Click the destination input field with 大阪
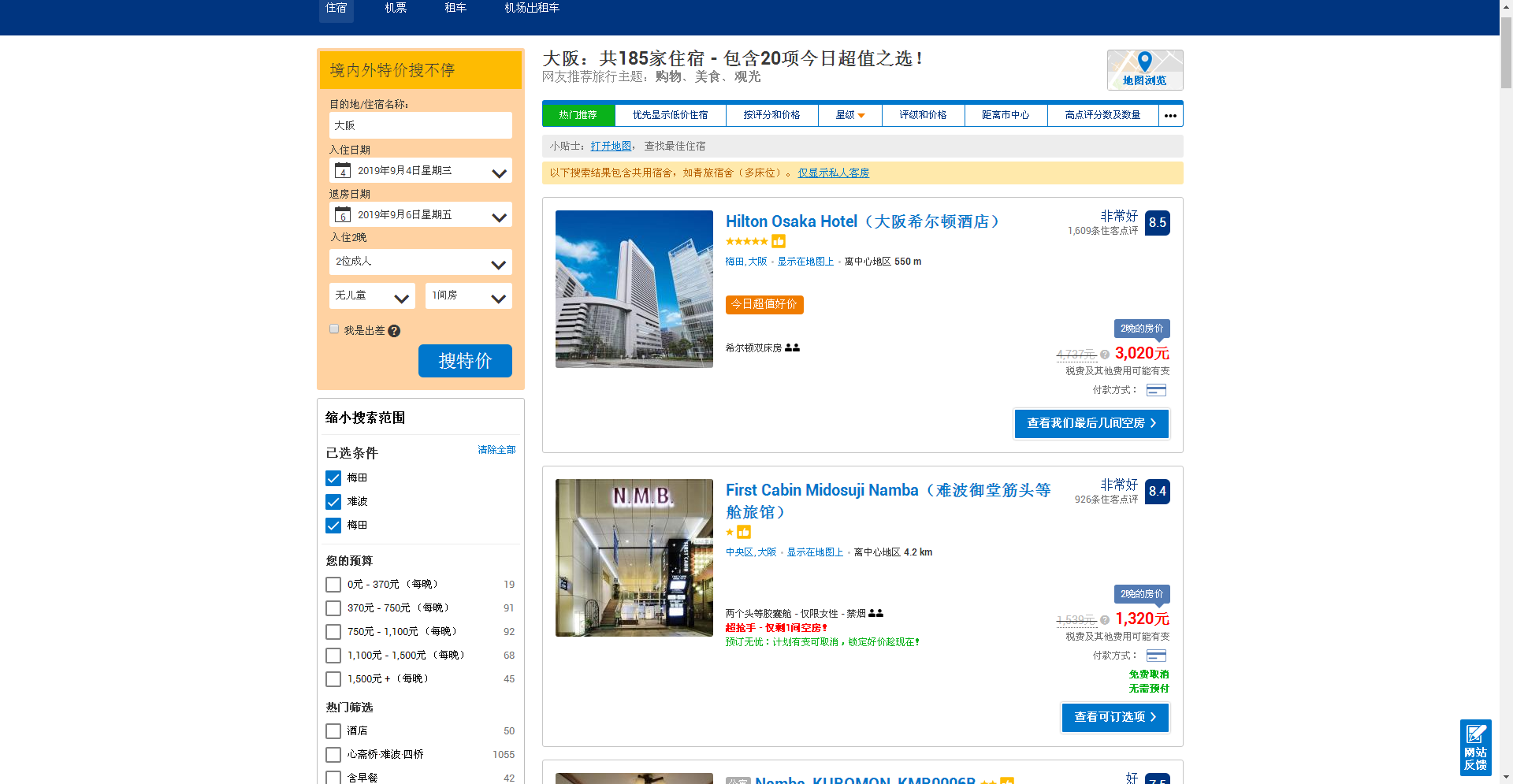The width and height of the screenshot is (1513, 784). click(x=421, y=125)
